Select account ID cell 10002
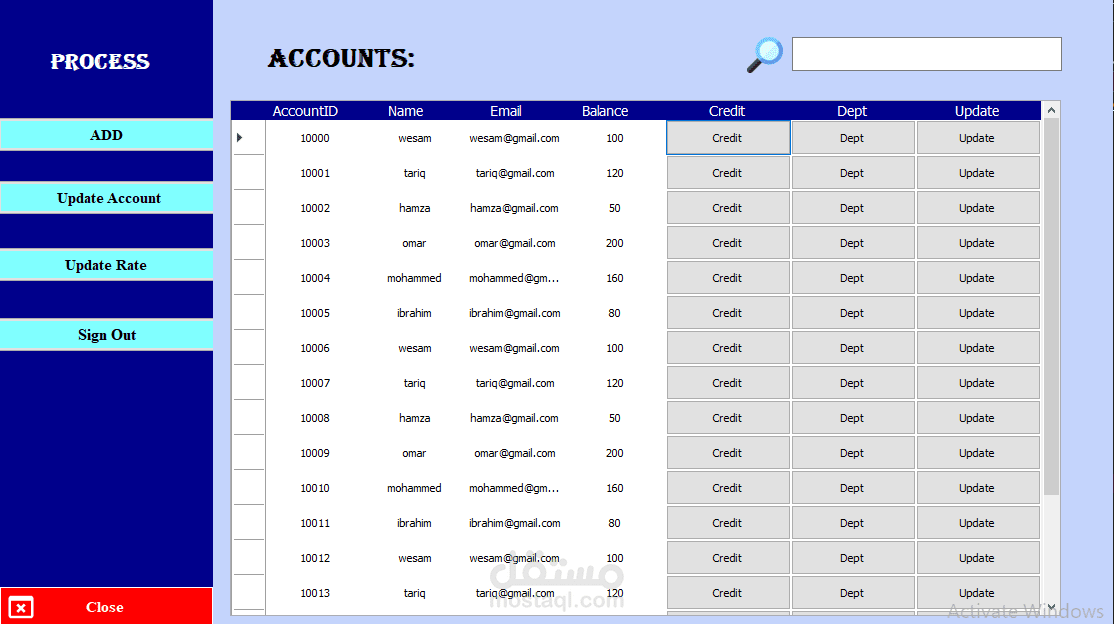Screen dimensions: 1114x624 pos(315,208)
